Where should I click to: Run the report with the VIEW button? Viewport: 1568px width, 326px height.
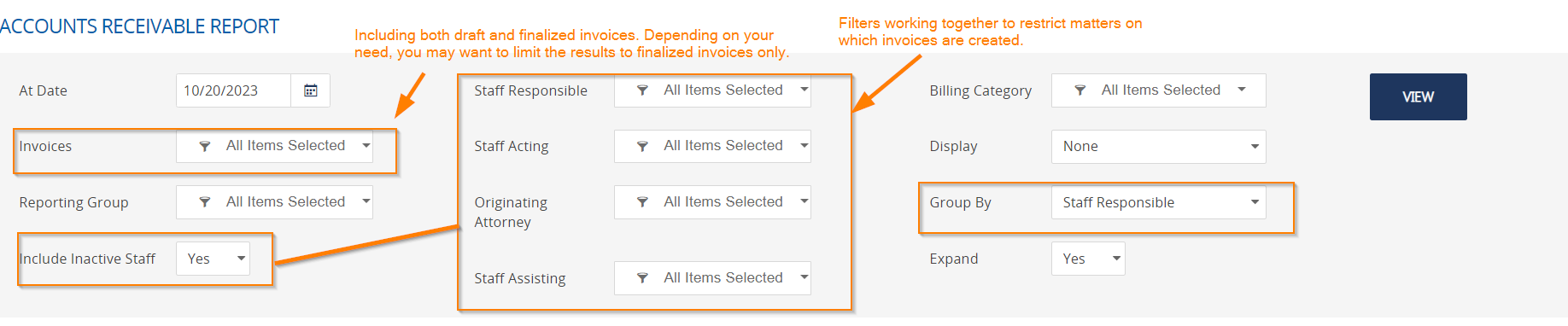1418,96
